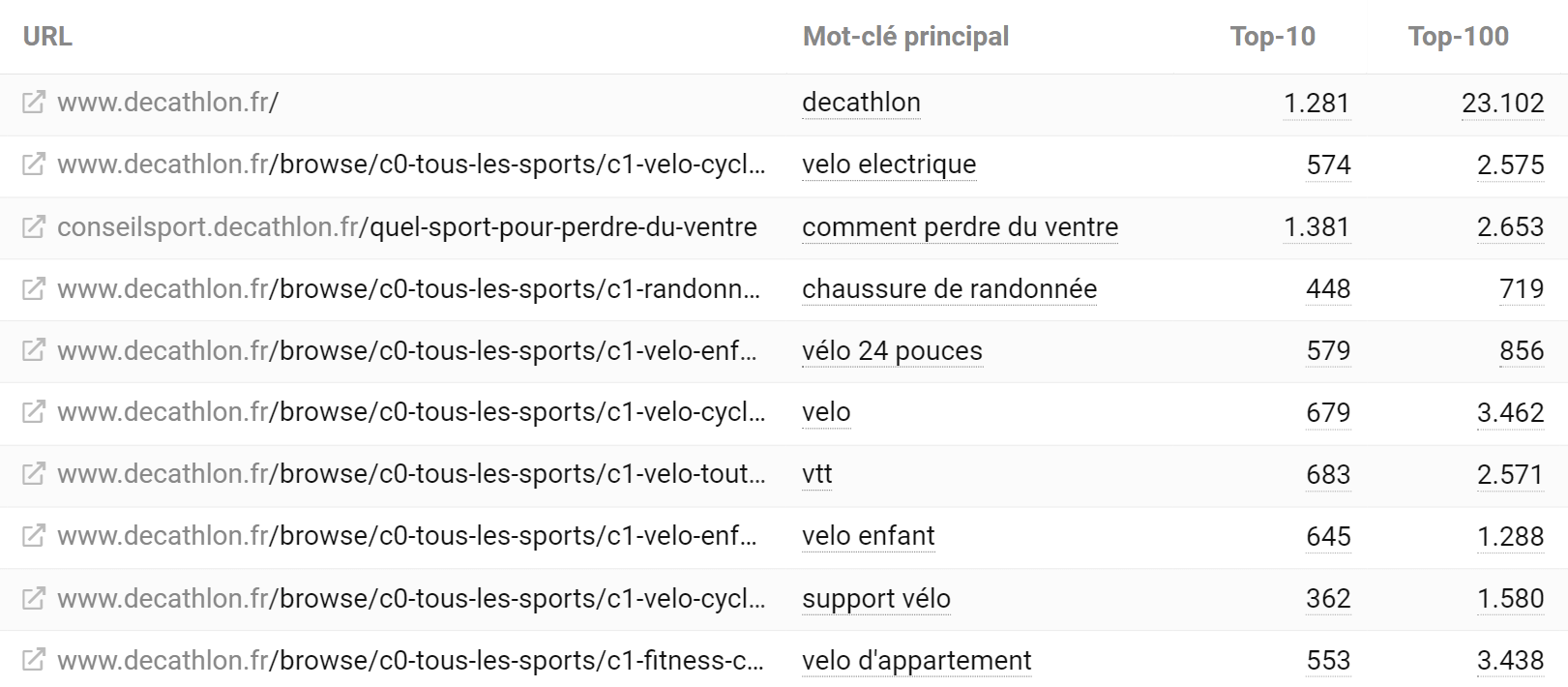This screenshot has height=687, width=1568.
Task: Click the c1-fitness URL link
Action: 411,660
